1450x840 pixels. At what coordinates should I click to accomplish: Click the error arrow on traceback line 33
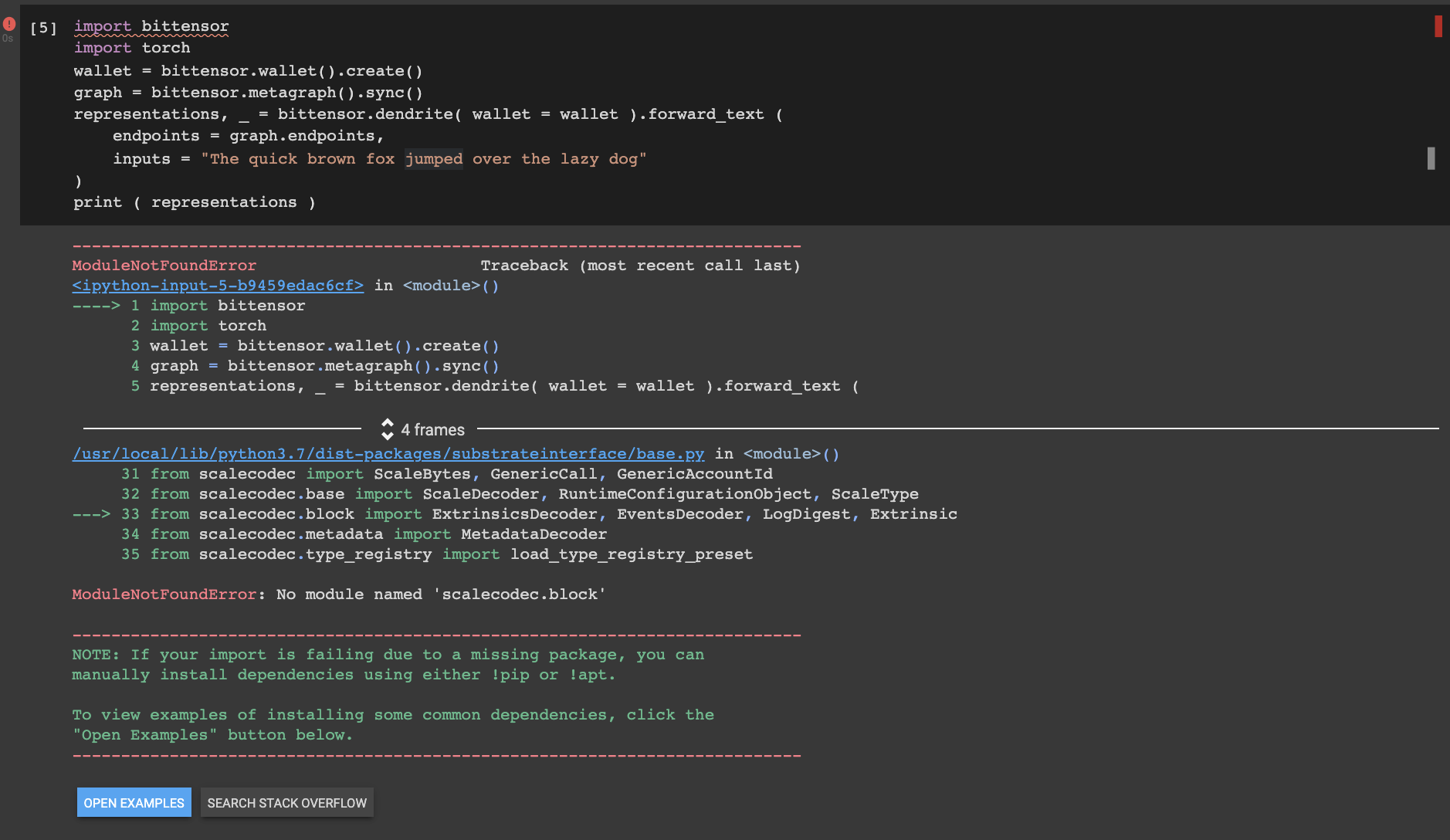[91, 513]
